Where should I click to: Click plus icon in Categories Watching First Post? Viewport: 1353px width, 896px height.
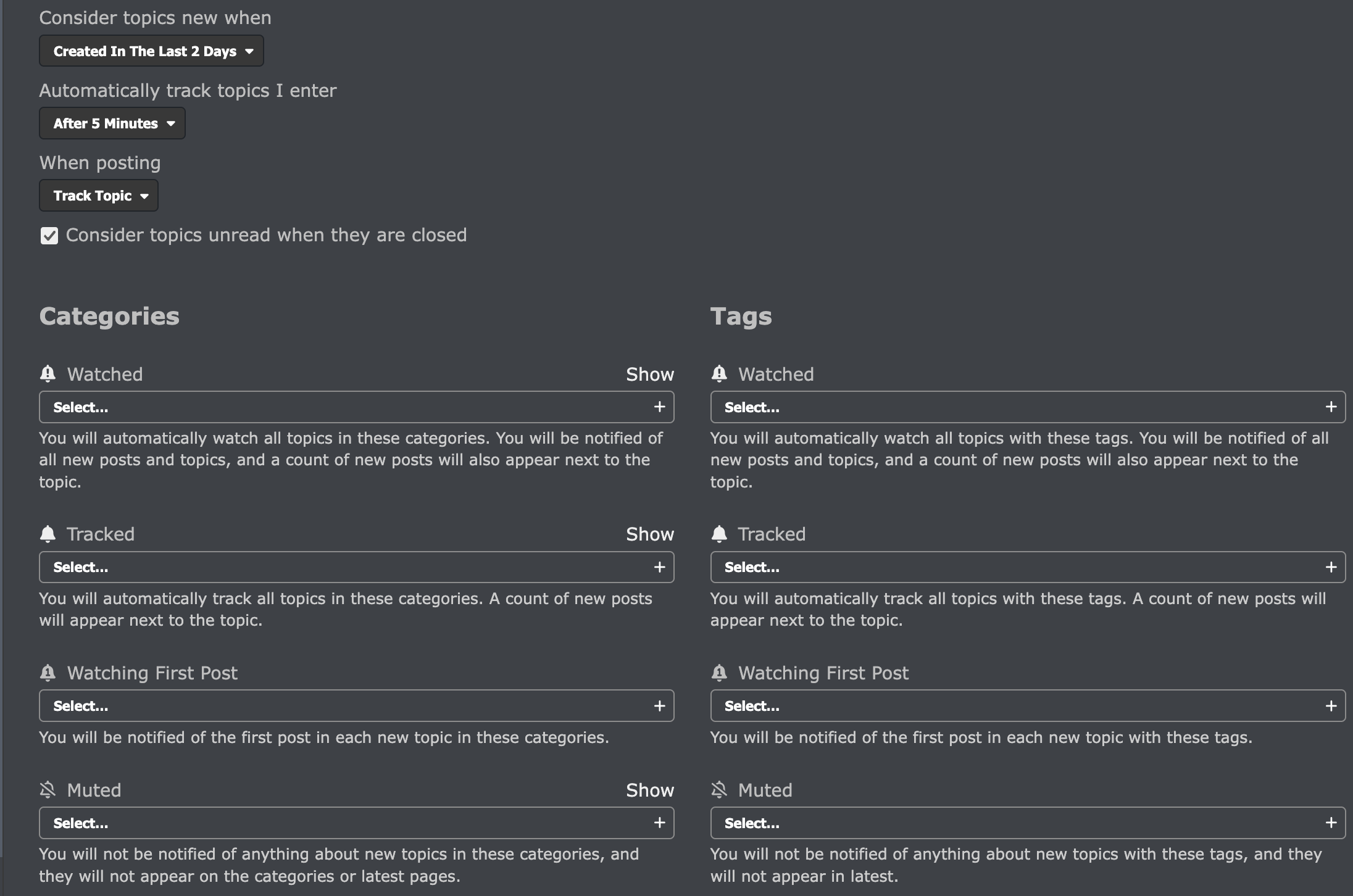point(659,706)
